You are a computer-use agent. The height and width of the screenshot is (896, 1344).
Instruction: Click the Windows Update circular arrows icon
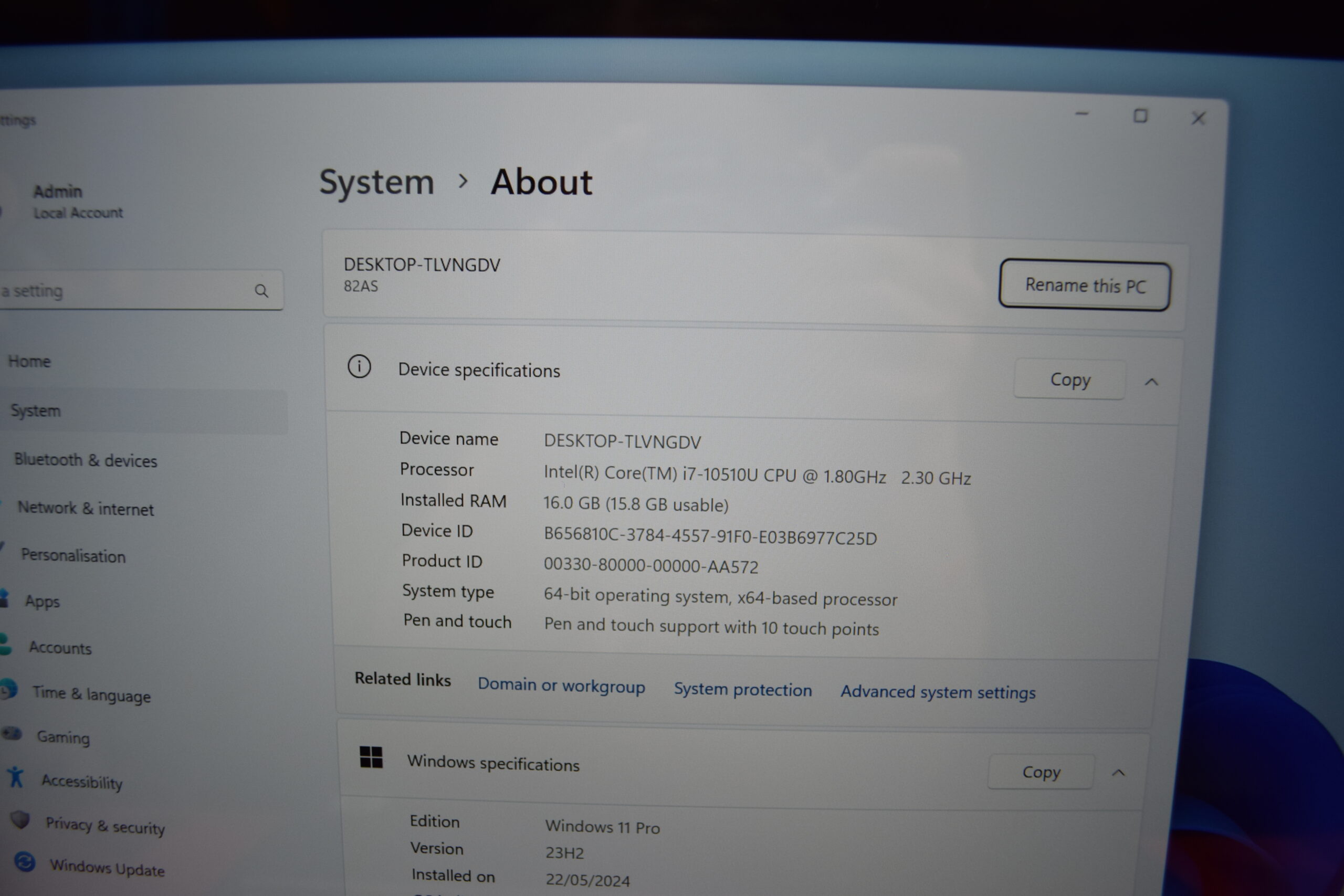pyautogui.click(x=25, y=862)
